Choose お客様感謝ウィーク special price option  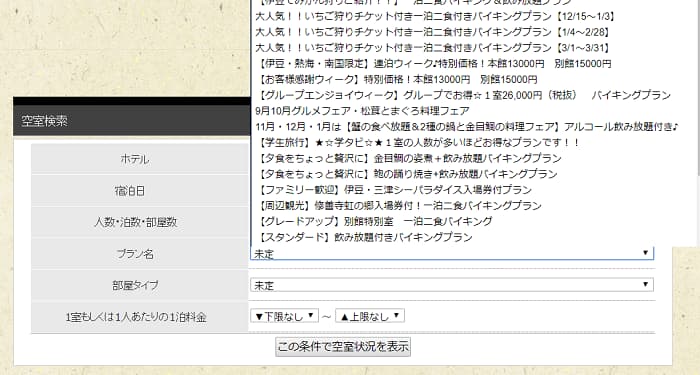coord(474,79)
